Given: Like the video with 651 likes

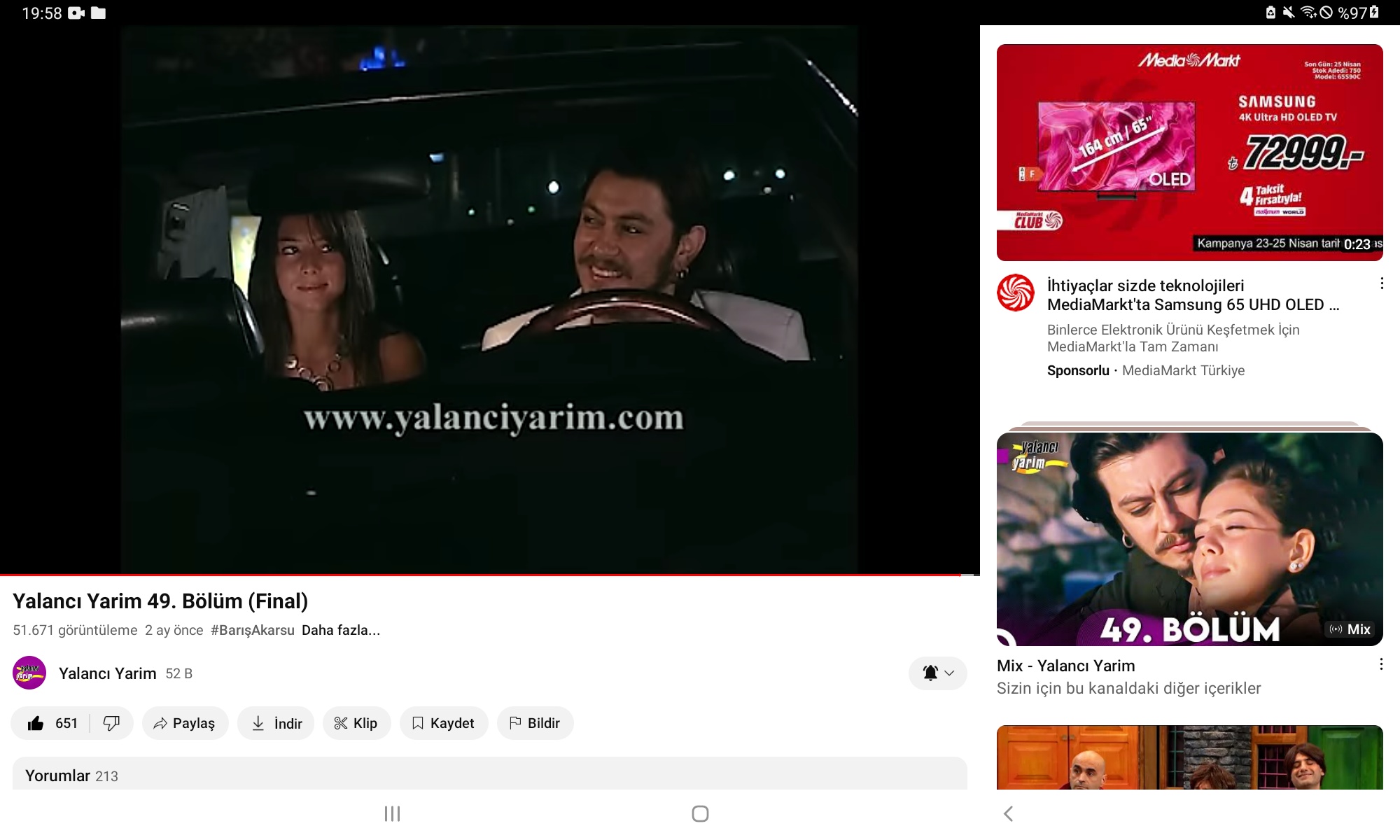Looking at the screenshot, I should [51, 723].
